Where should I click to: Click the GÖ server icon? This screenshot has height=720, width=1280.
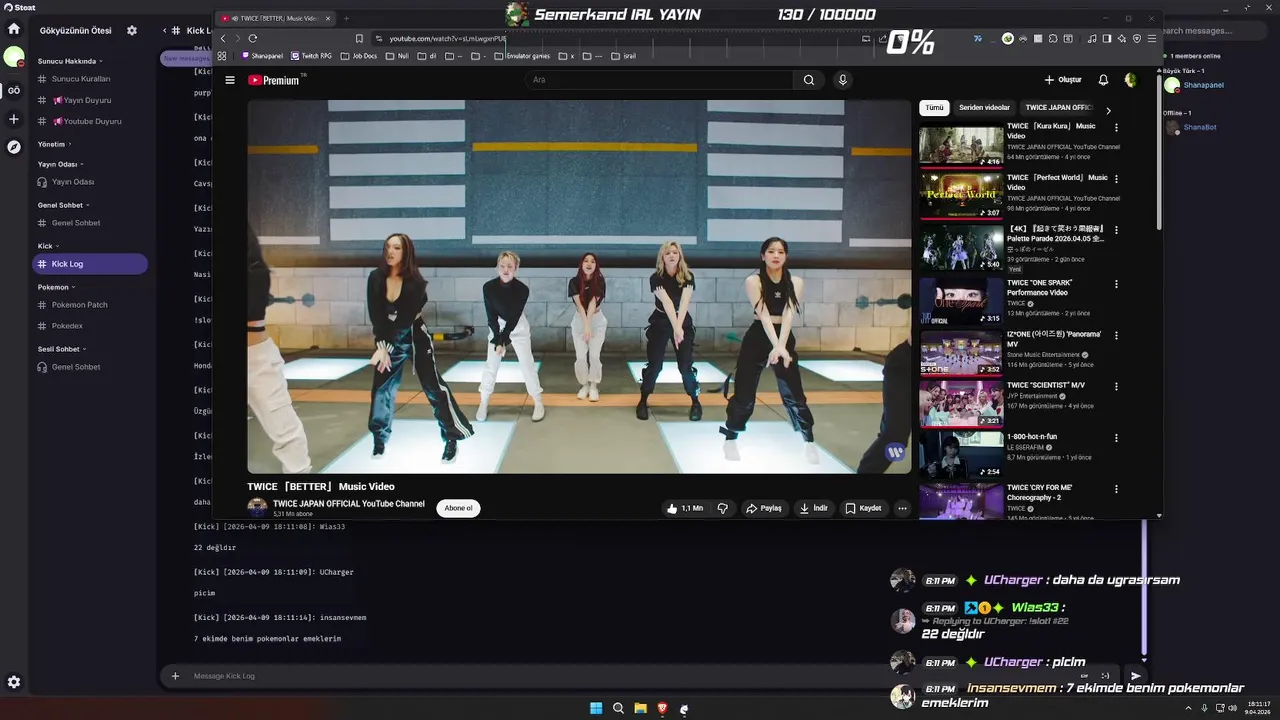[14, 90]
